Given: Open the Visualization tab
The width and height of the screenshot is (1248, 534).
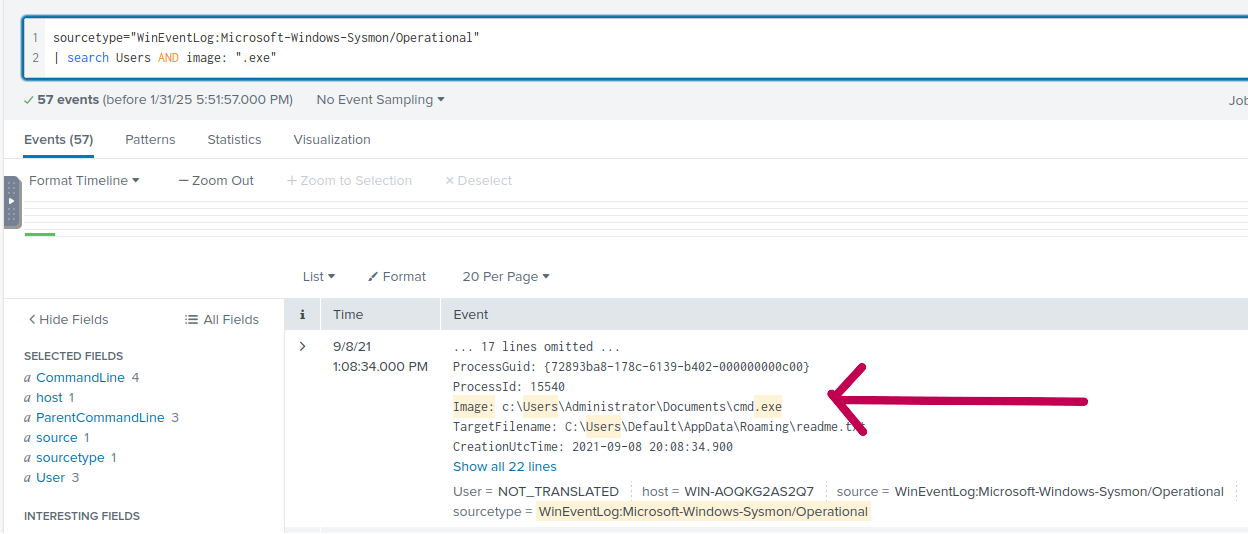Looking at the screenshot, I should (x=332, y=140).
